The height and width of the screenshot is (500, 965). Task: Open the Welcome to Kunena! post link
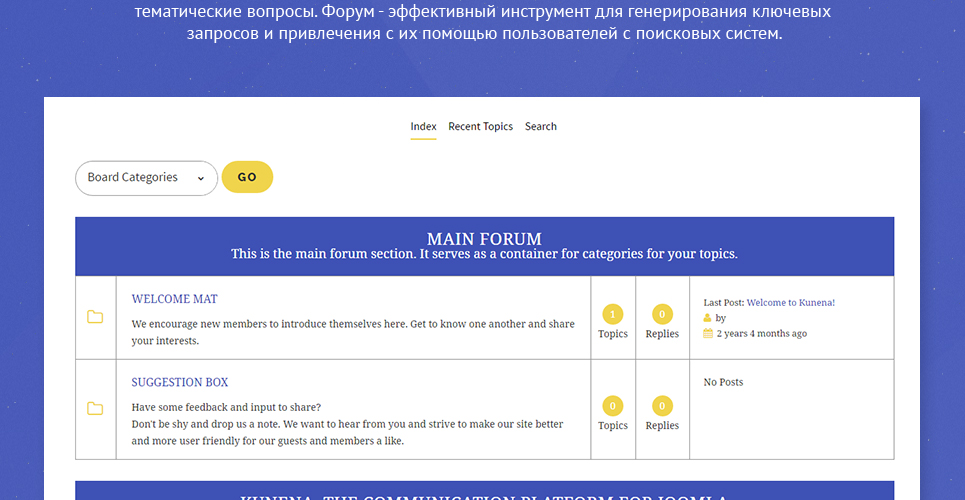coord(791,303)
